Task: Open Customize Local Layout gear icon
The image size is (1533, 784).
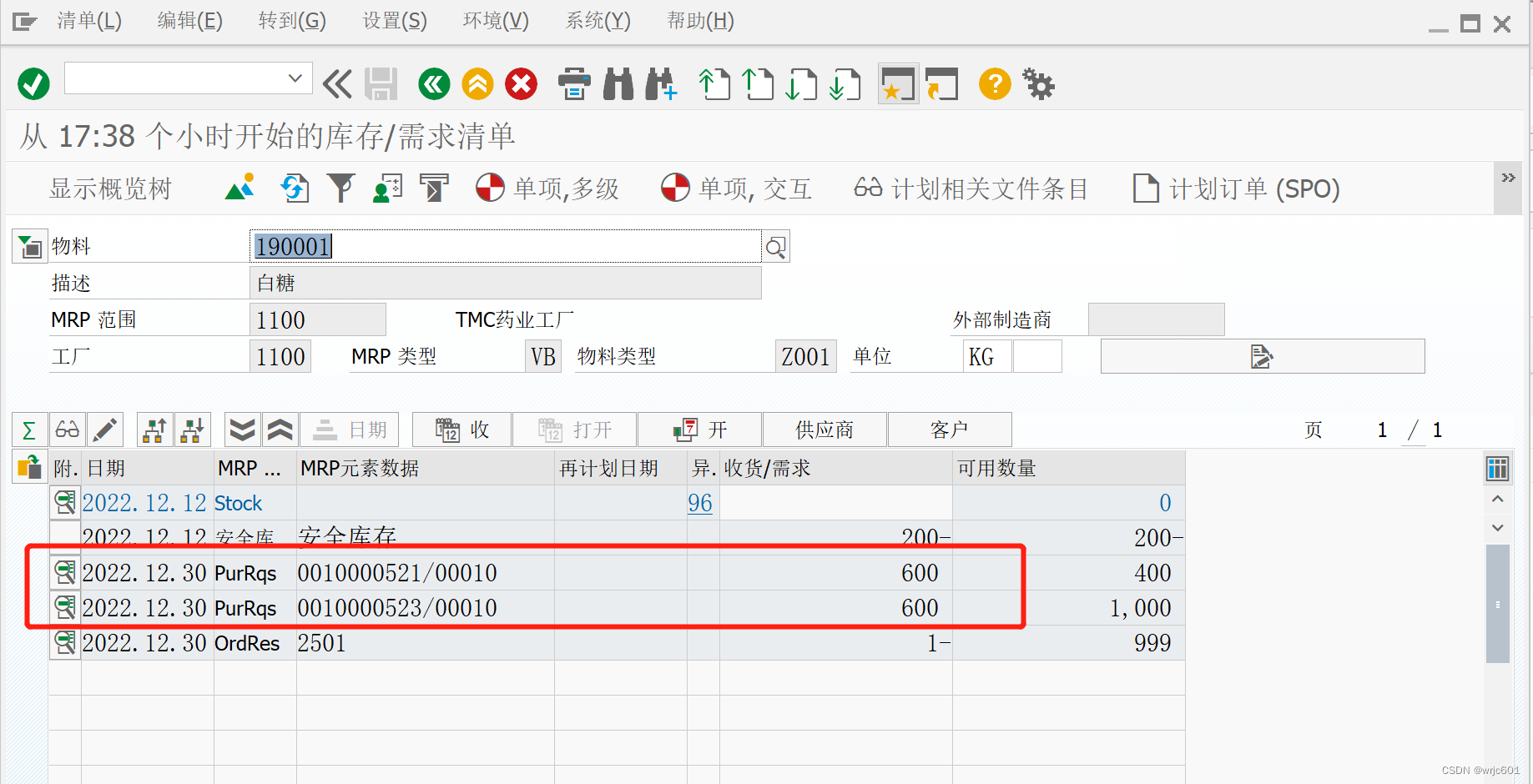Action: [1039, 84]
